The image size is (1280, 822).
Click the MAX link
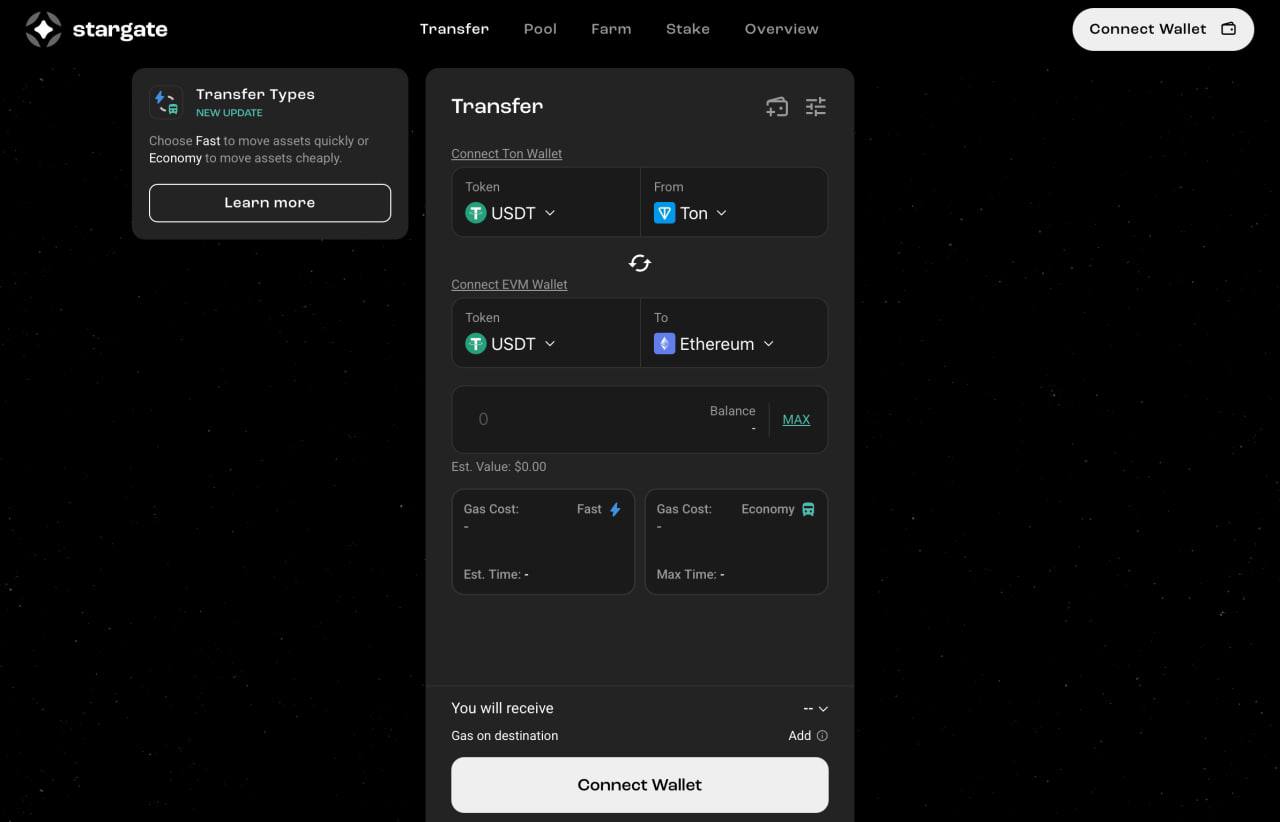pyautogui.click(x=796, y=420)
